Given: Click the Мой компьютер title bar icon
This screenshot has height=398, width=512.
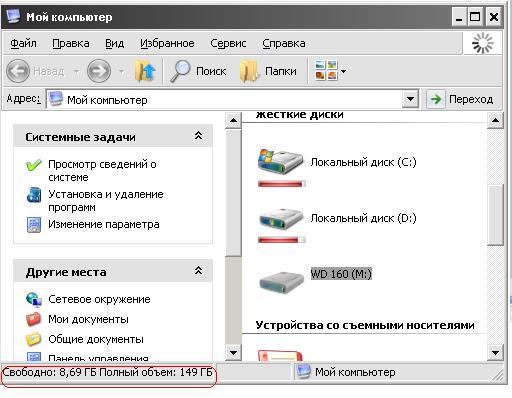Looking at the screenshot, I should [13, 16].
